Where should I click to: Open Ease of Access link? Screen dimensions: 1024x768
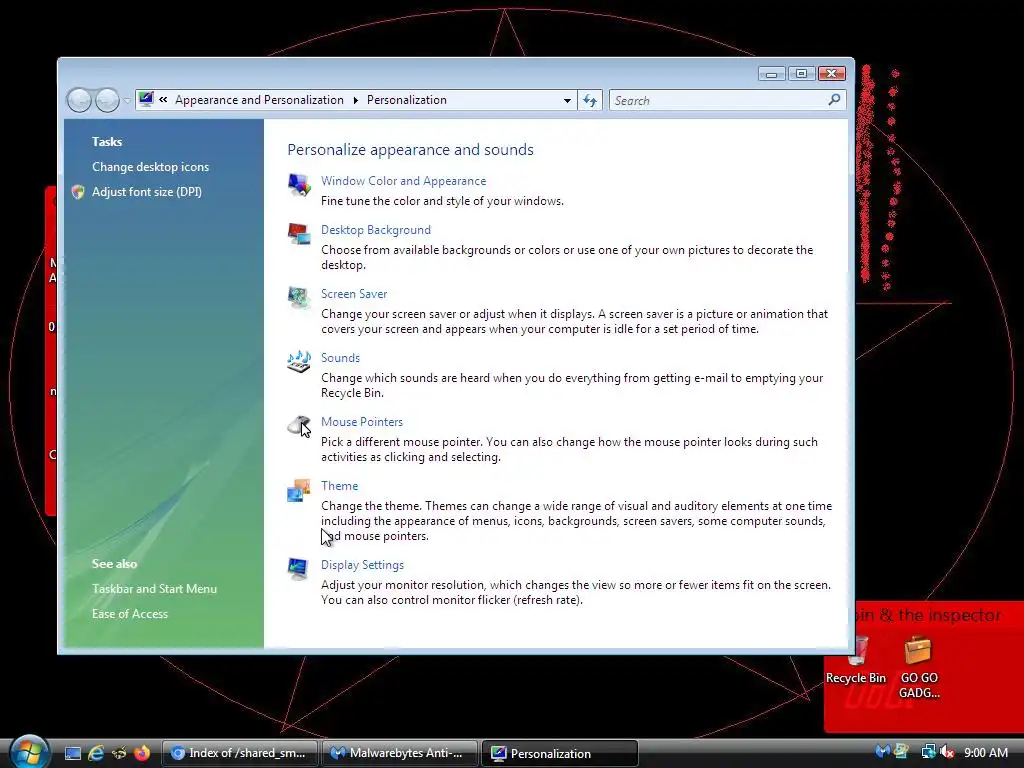coord(129,614)
